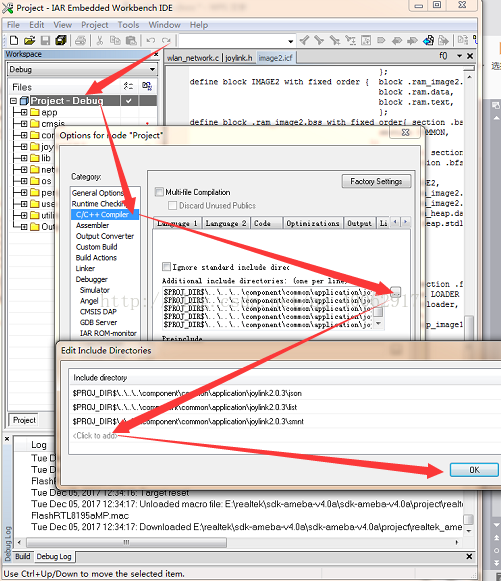Click the Project workspace tab at bottom
This screenshot has width=501, height=581.
tap(24, 420)
